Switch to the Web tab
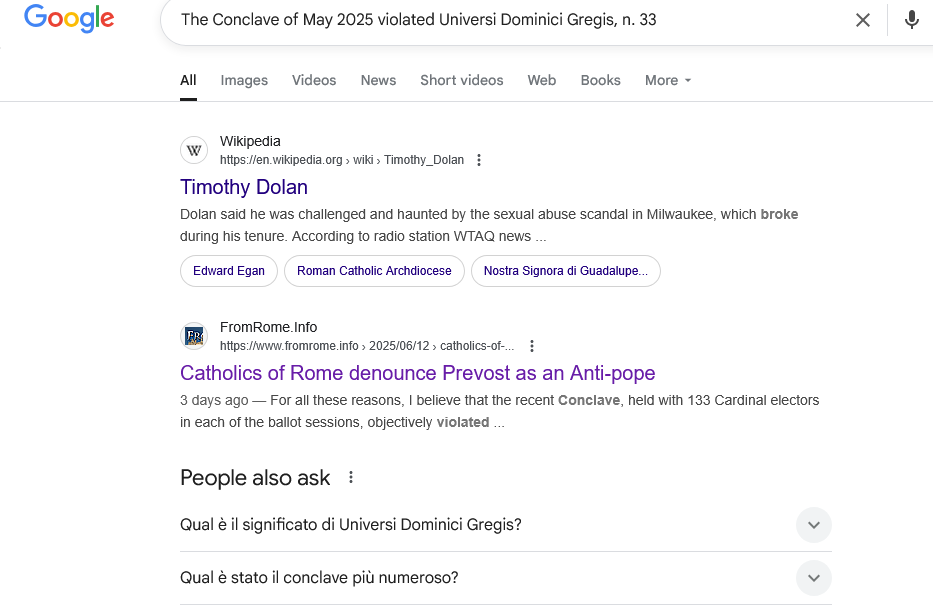The width and height of the screenshot is (933, 608). 541,80
